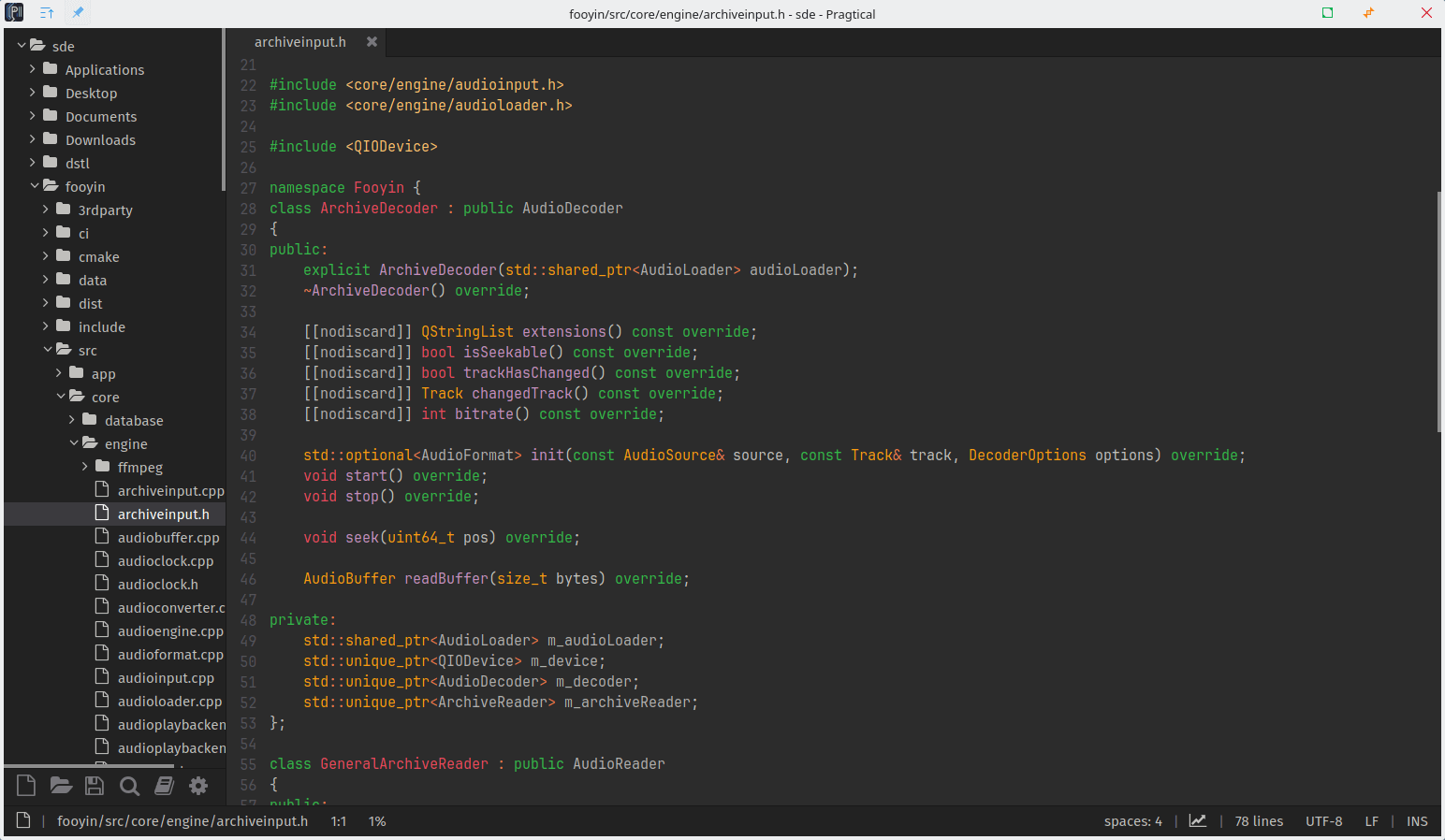Click the UTF-8 encoding label
The height and width of the screenshot is (840, 1445).
pyautogui.click(x=1323, y=821)
